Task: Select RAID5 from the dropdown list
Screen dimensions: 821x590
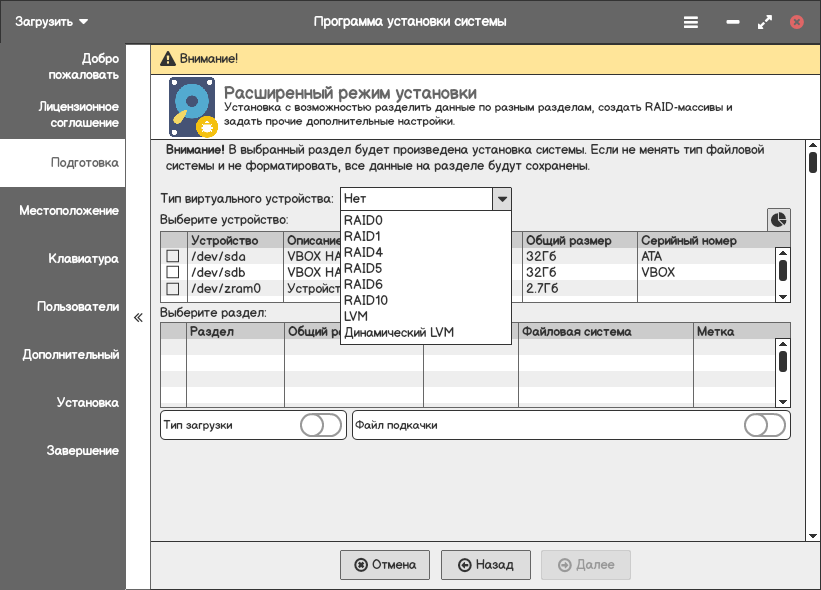Action: pyautogui.click(x=363, y=268)
